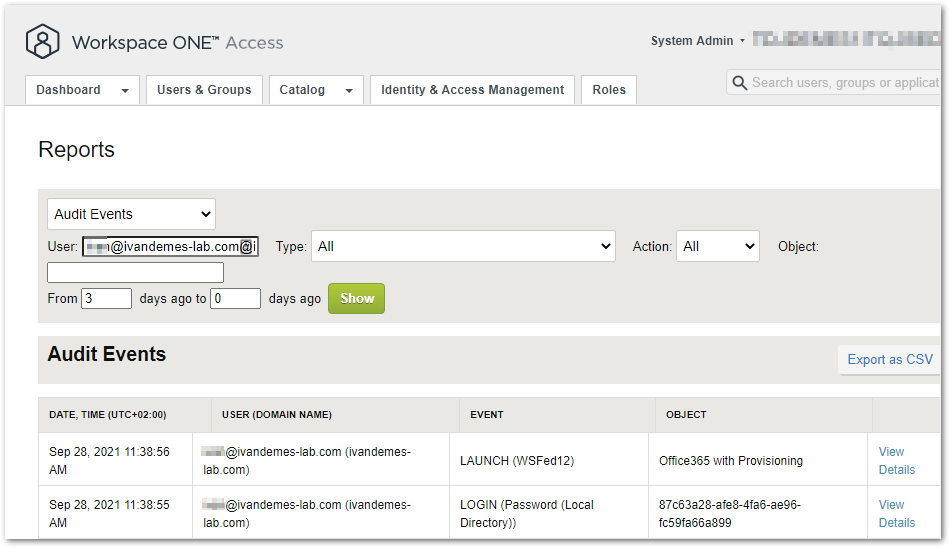Go to the Roles tab

click(x=608, y=90)
